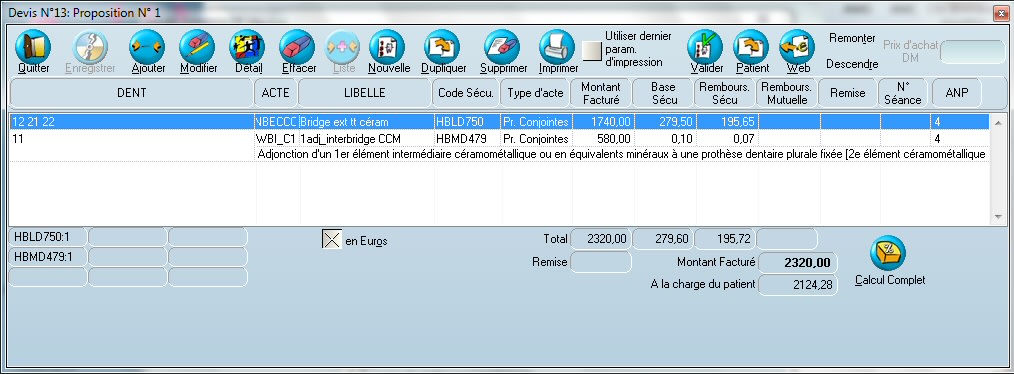Image resolution: width=1014 pixels, height=374 pixels.
Task: Click the A la charge du patient 2124,28 field
Action: coord(798,285)
